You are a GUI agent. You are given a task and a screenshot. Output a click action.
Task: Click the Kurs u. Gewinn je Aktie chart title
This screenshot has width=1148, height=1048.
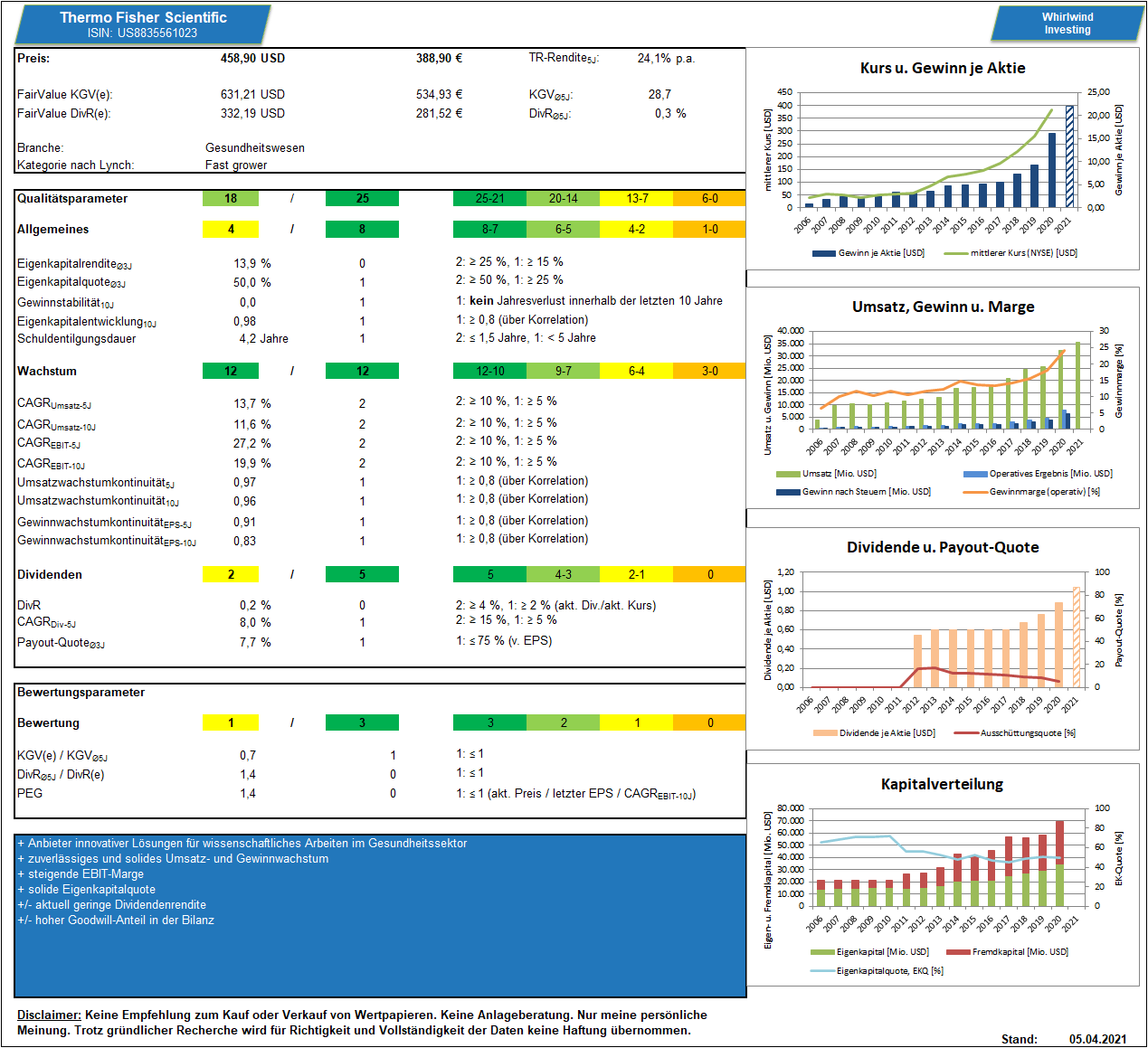(943, 68)
